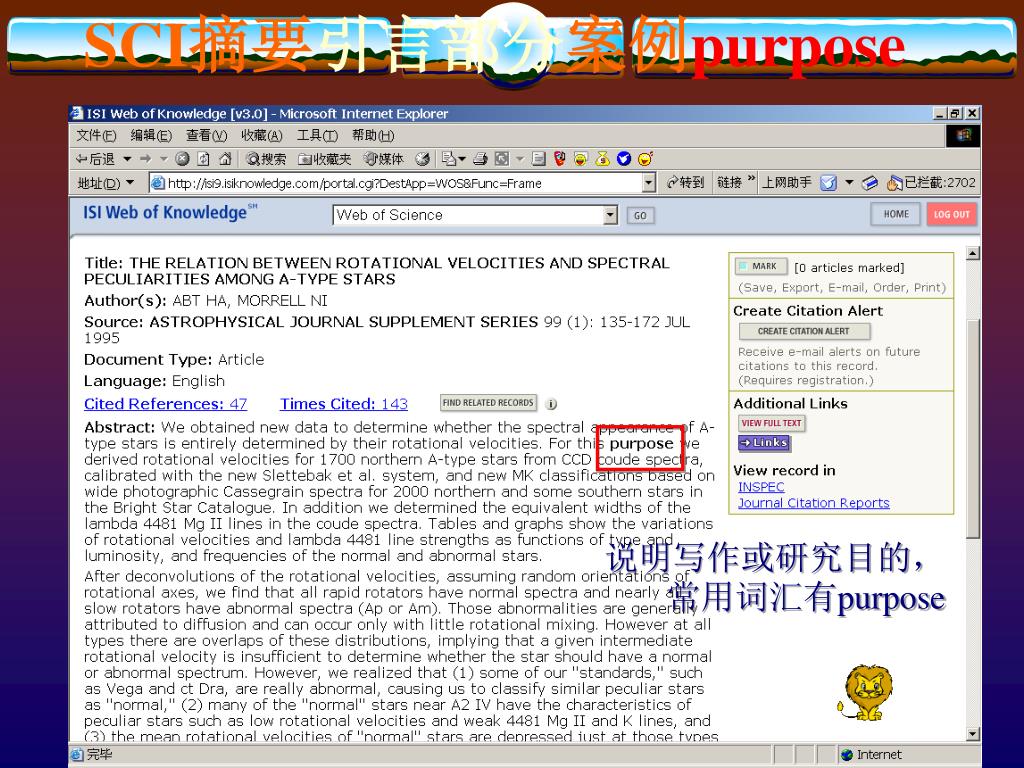1024x768 pixels.
Task: Click the Print icon in toolbar
Action: click(481, 159)
